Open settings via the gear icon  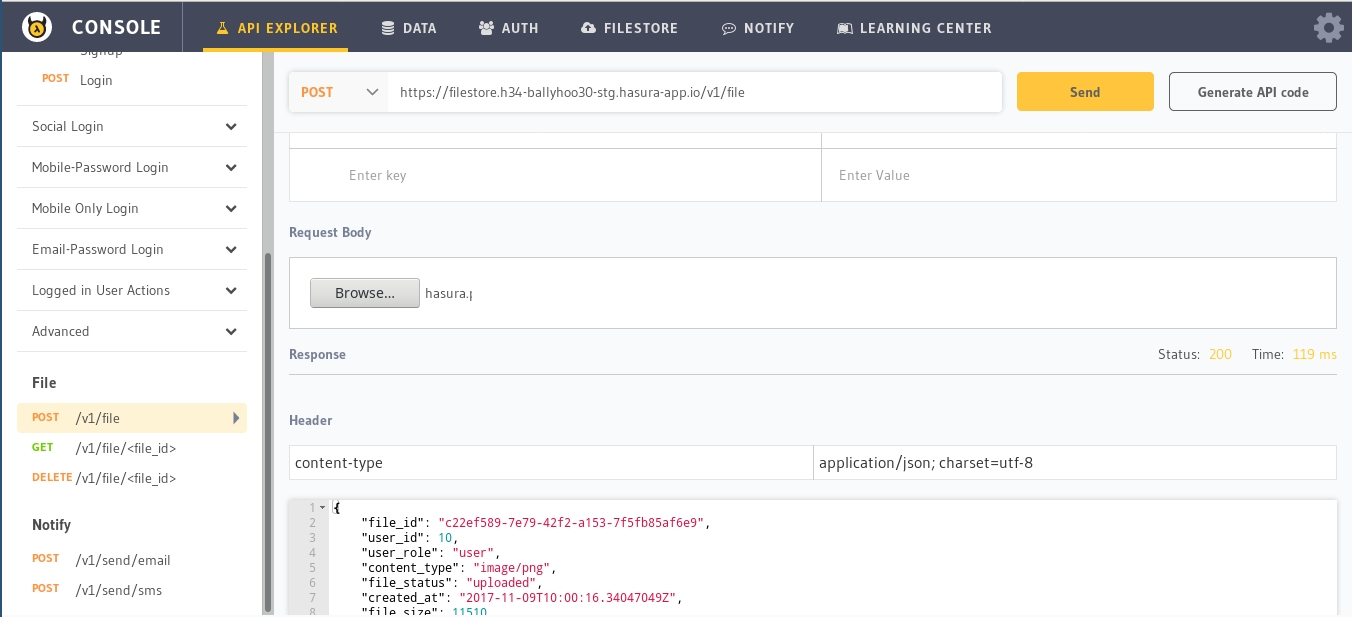[1328, 27]
